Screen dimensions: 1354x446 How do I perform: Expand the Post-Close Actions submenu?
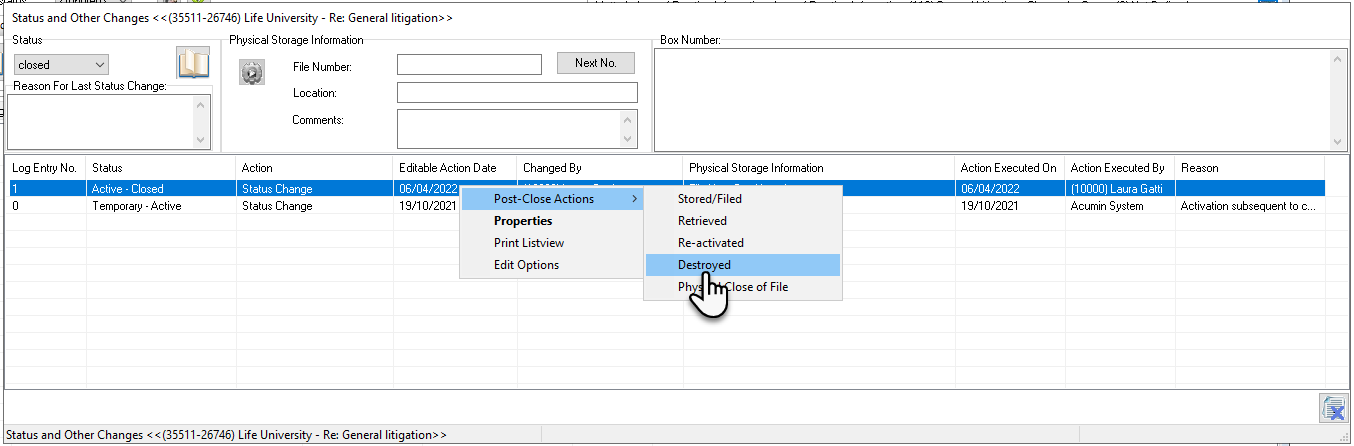click(x=551, y=199)
